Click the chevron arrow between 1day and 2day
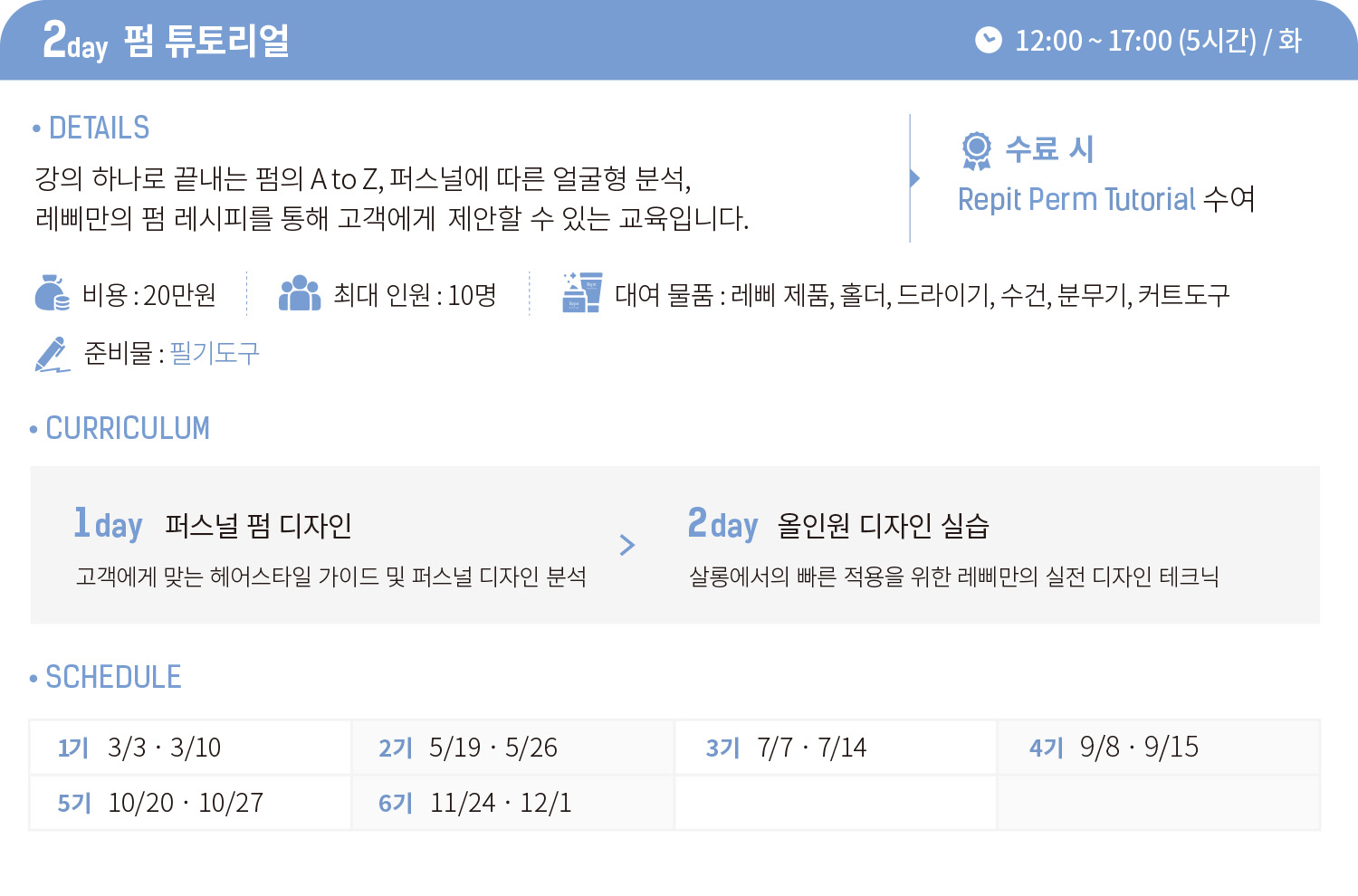Image resolution: width=1358 pixels, height=896 pixels. (x=627, y=545)
